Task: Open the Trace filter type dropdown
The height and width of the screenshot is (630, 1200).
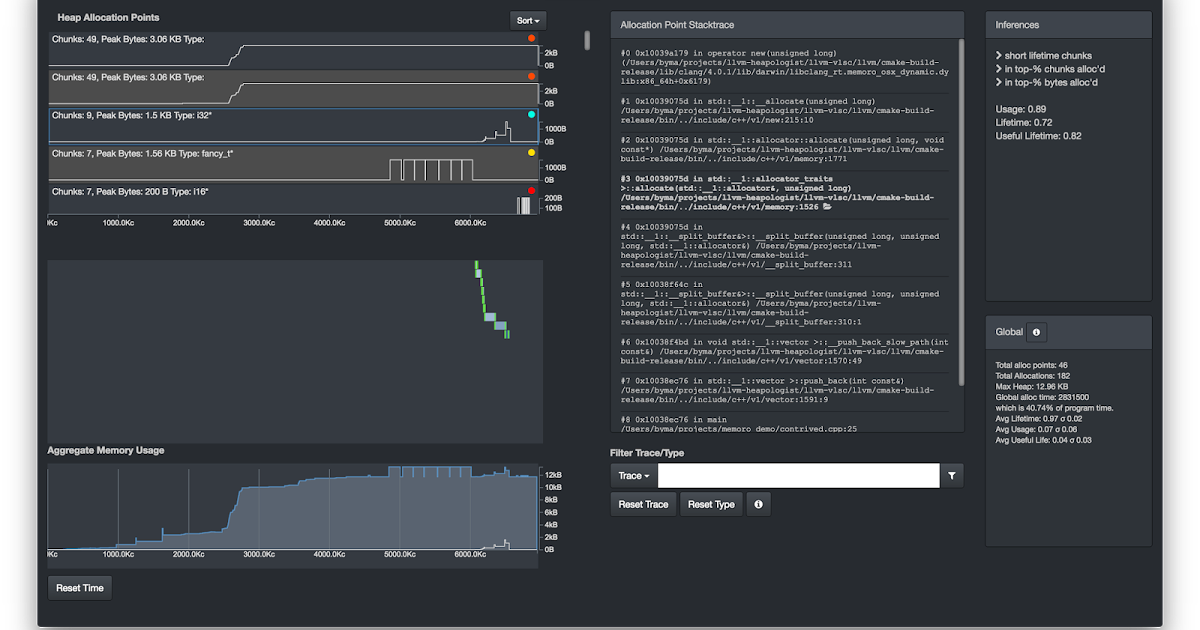Action: pos(634,476)
